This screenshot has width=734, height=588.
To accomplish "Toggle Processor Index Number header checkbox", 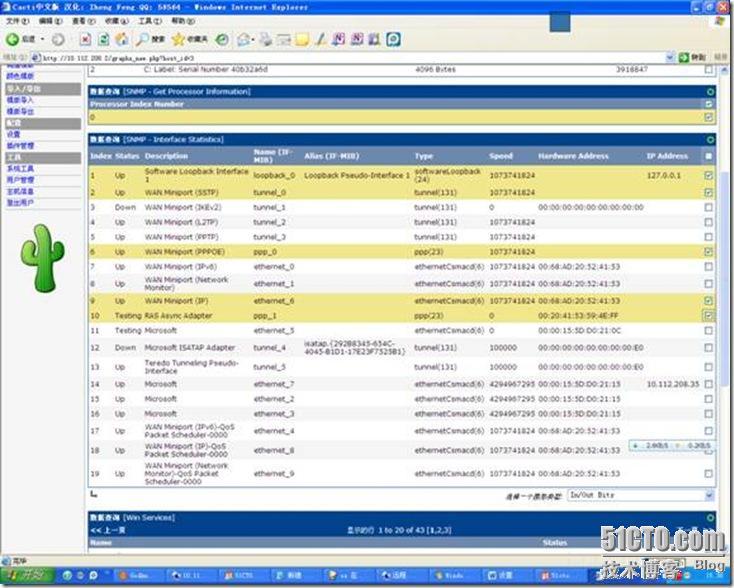I will [x=708, y=104].
